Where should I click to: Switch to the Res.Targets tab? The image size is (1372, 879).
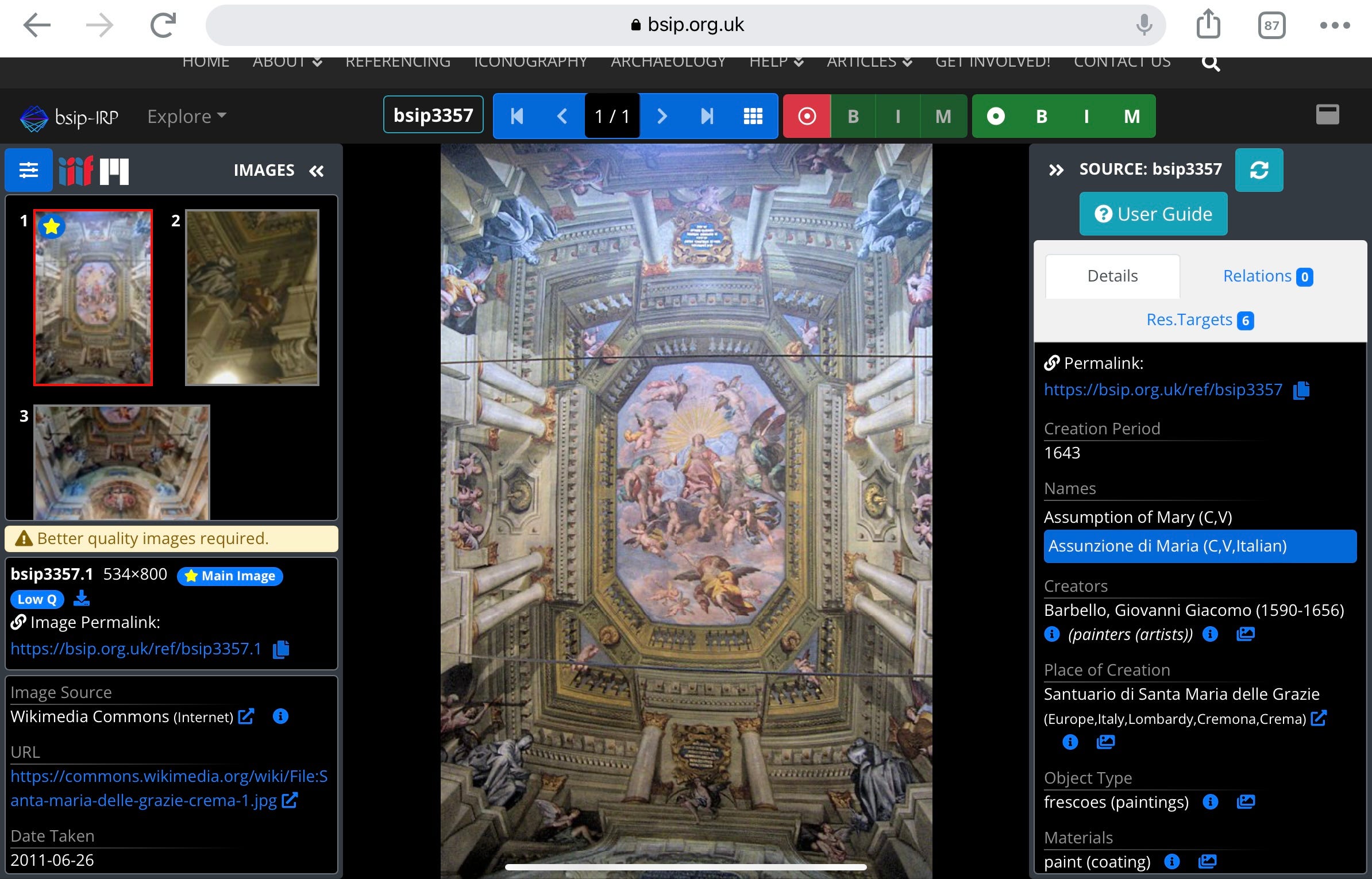click(1200, 320)
